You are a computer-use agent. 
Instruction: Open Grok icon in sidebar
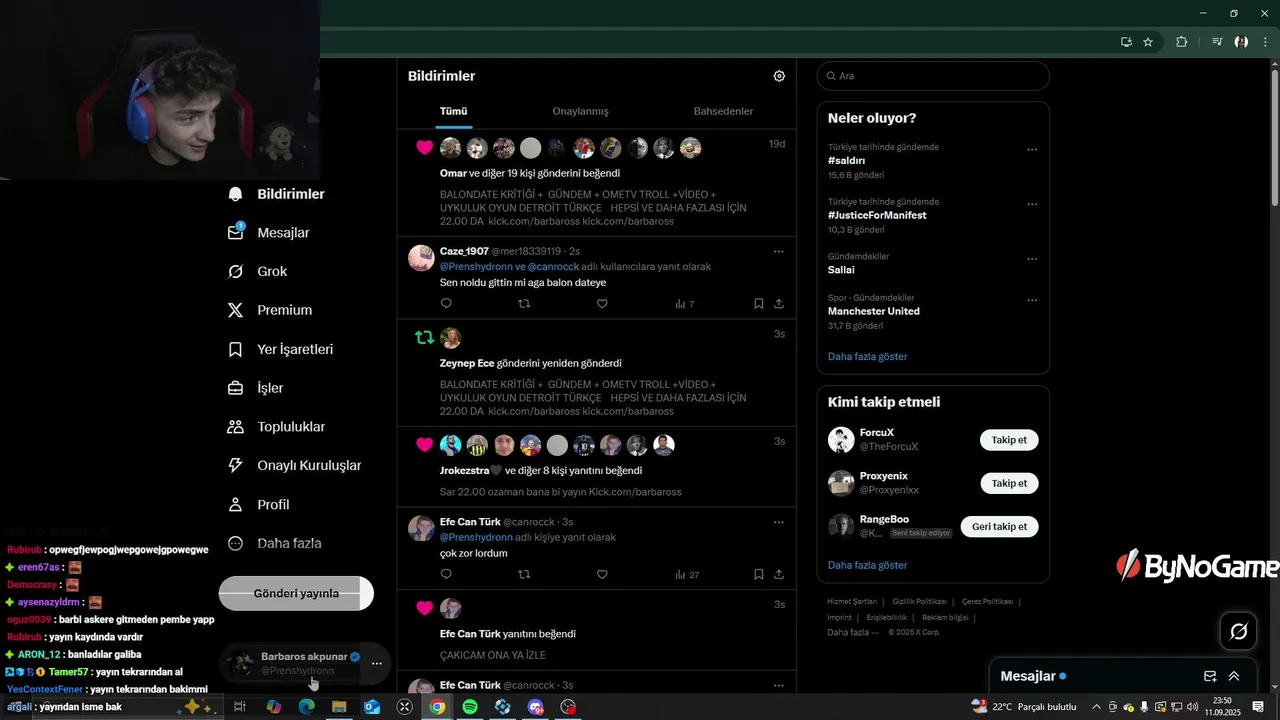tap(235, 271)
